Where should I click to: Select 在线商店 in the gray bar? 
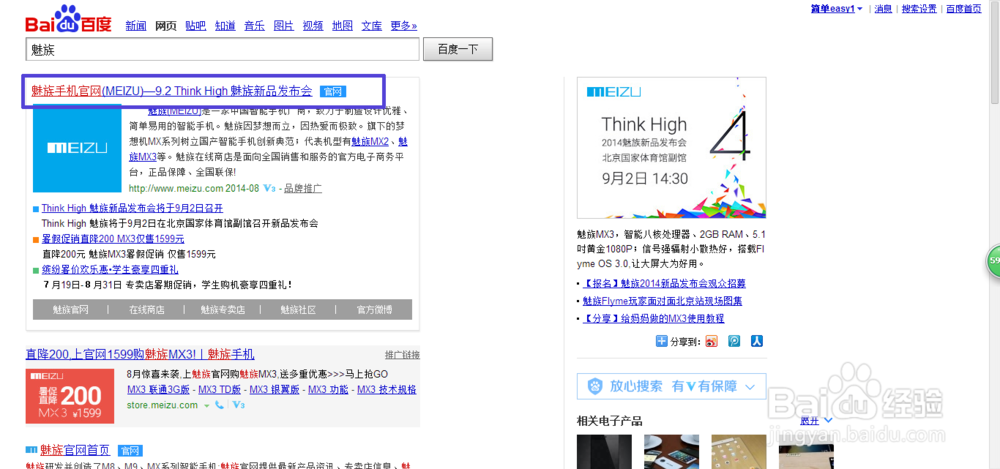[147, 309]
